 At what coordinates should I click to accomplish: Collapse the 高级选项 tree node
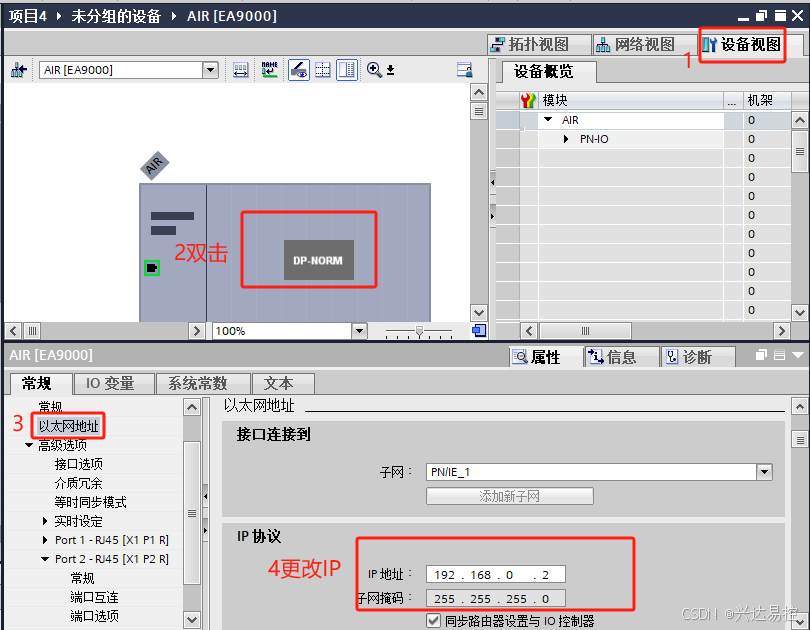(29, 445)
